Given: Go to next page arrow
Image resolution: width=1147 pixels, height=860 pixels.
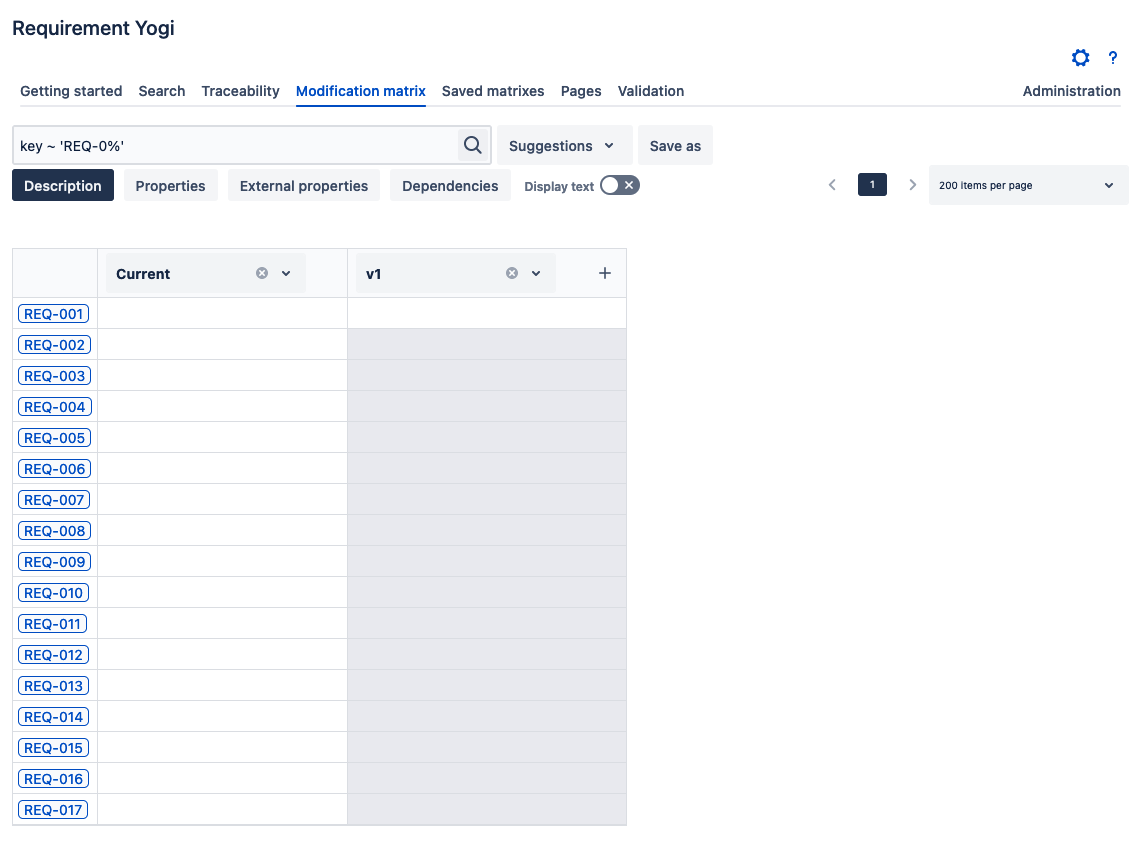Looking at the screenshot, I should pos(912,185).
